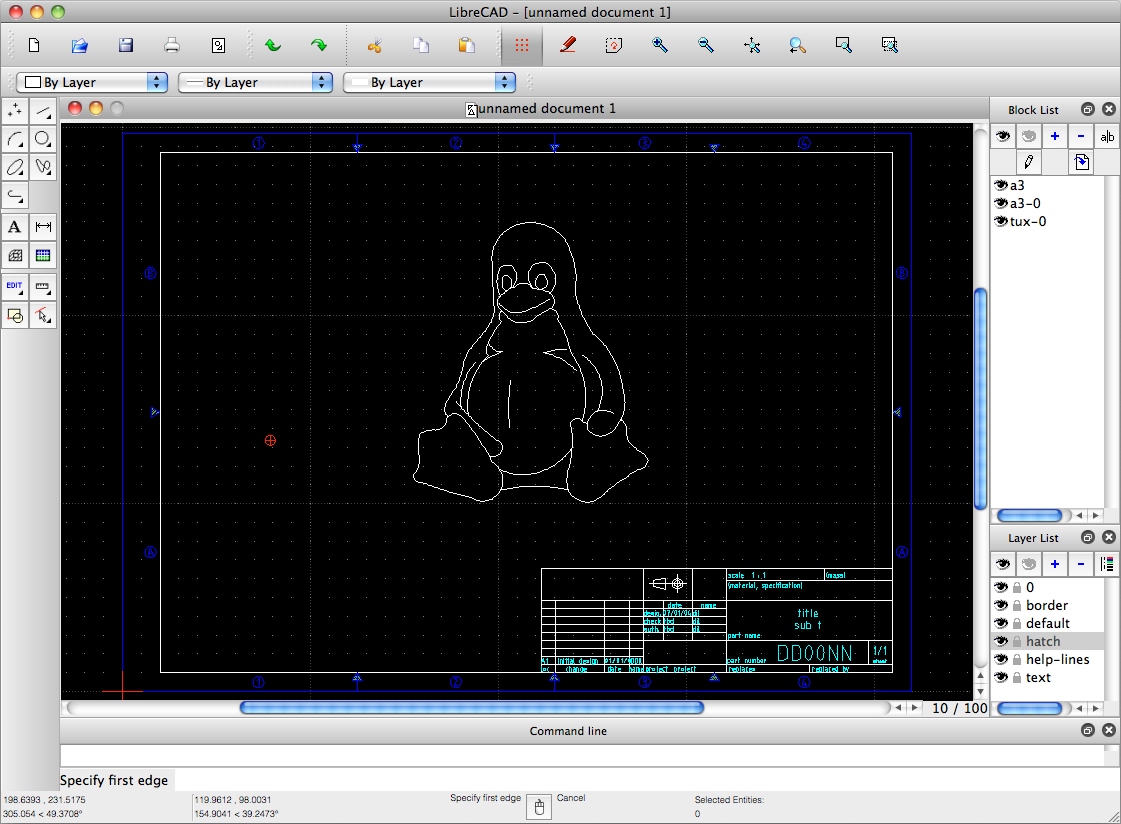Select the Line drawing tool

click(43, 111)
